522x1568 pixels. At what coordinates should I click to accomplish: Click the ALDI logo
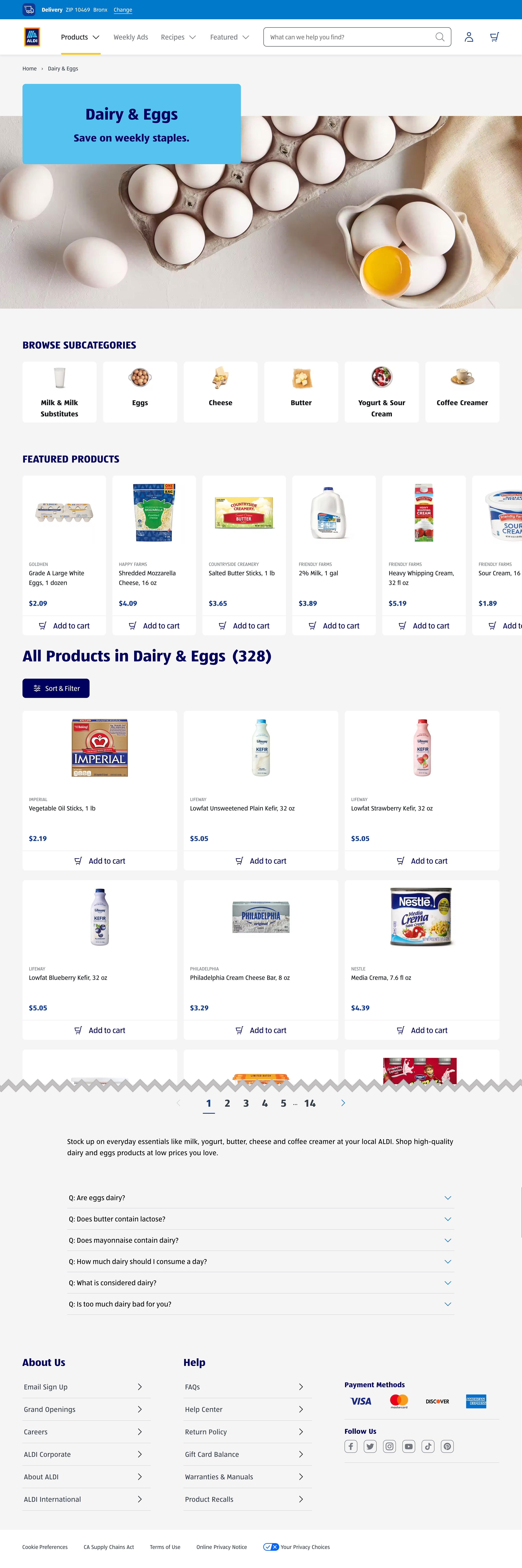32,37
